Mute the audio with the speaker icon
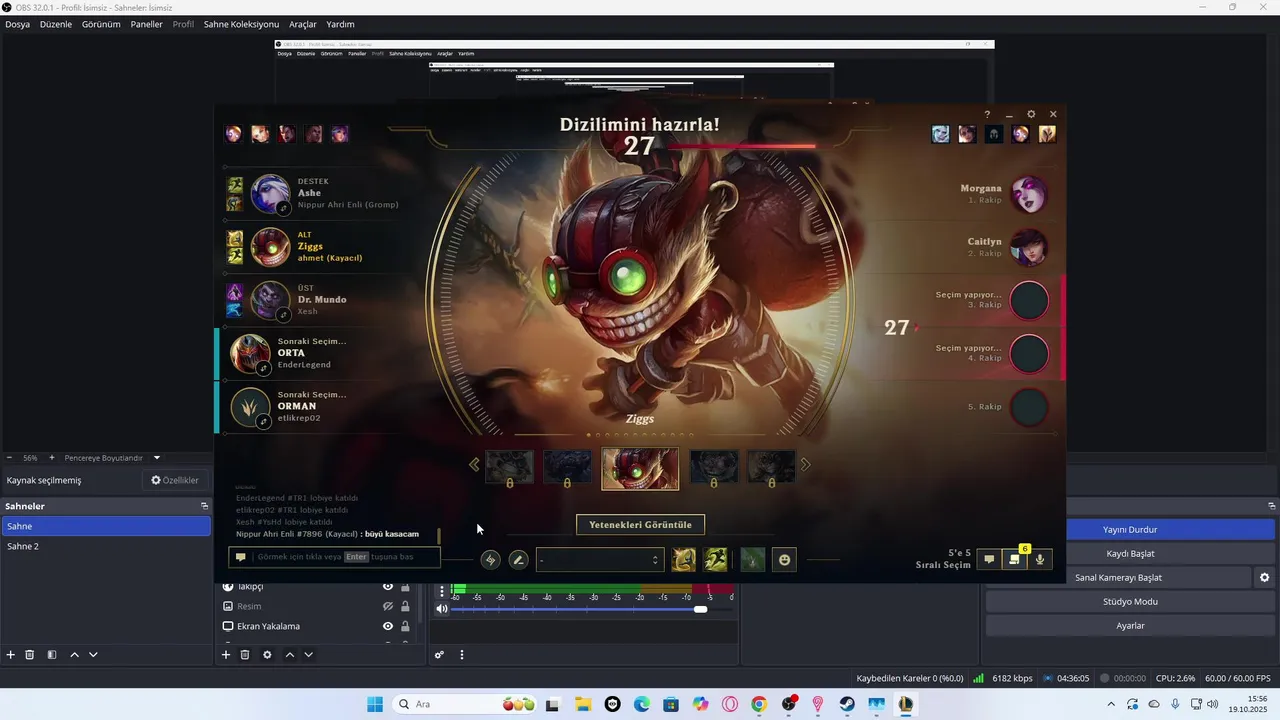The width and height of the screenshot is (1280, 720). tap(442, 609)
